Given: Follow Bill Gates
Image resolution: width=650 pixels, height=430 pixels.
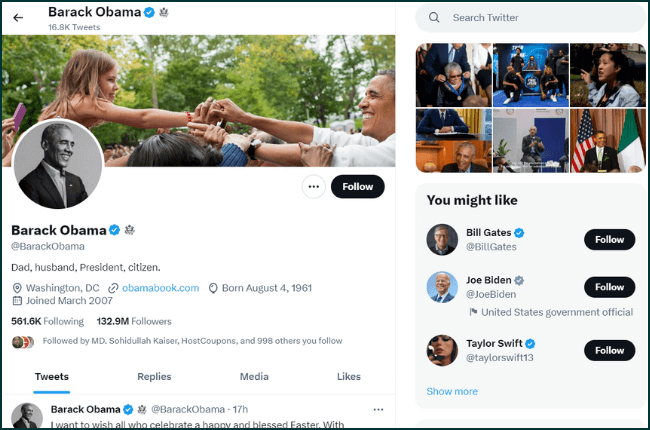Looking at the screenshot, I should (609, 240).
